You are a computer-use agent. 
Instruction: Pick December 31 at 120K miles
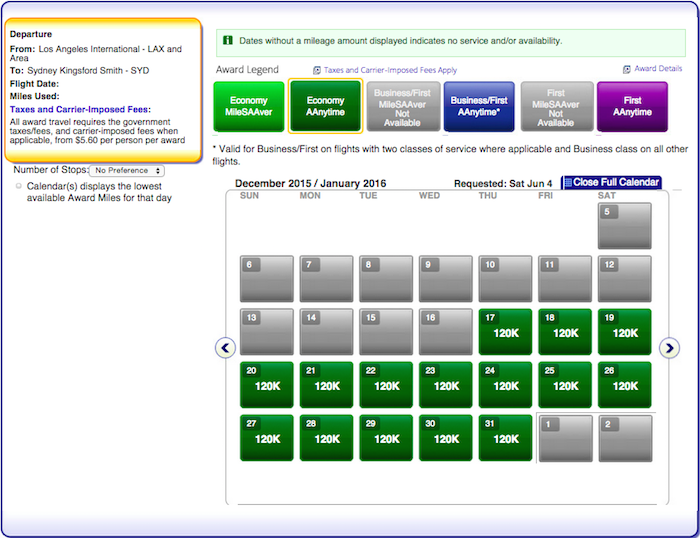tap(505, 438)
